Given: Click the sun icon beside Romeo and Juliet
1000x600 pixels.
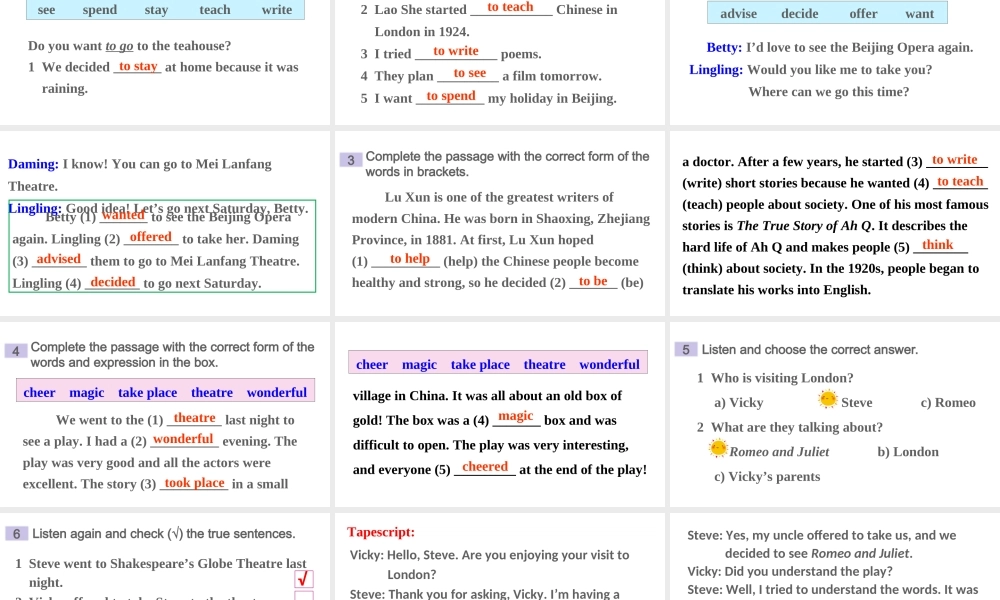Looking at the screenshot, I should [x=717, y=448].
